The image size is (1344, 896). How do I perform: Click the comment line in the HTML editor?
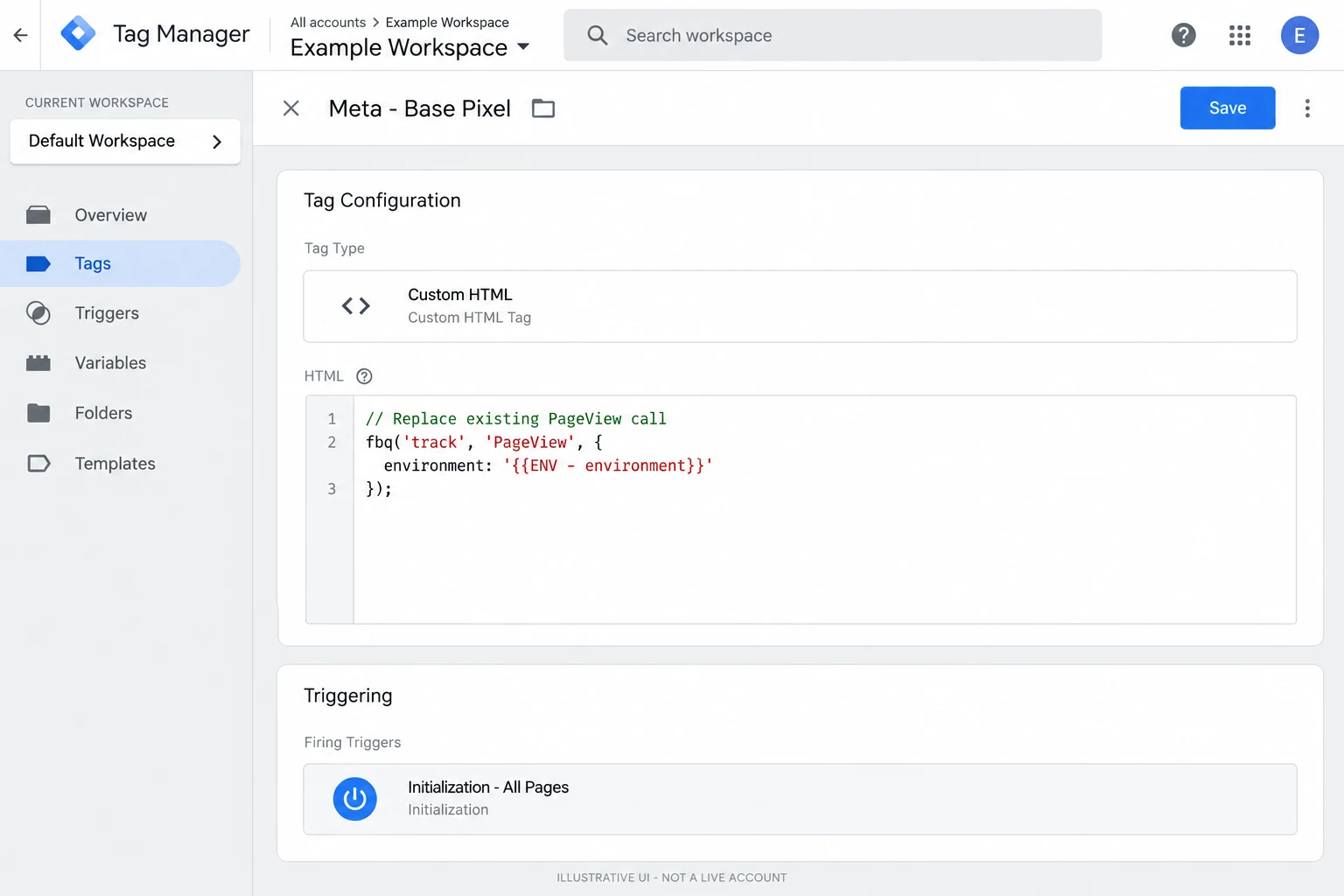[516, 419]
